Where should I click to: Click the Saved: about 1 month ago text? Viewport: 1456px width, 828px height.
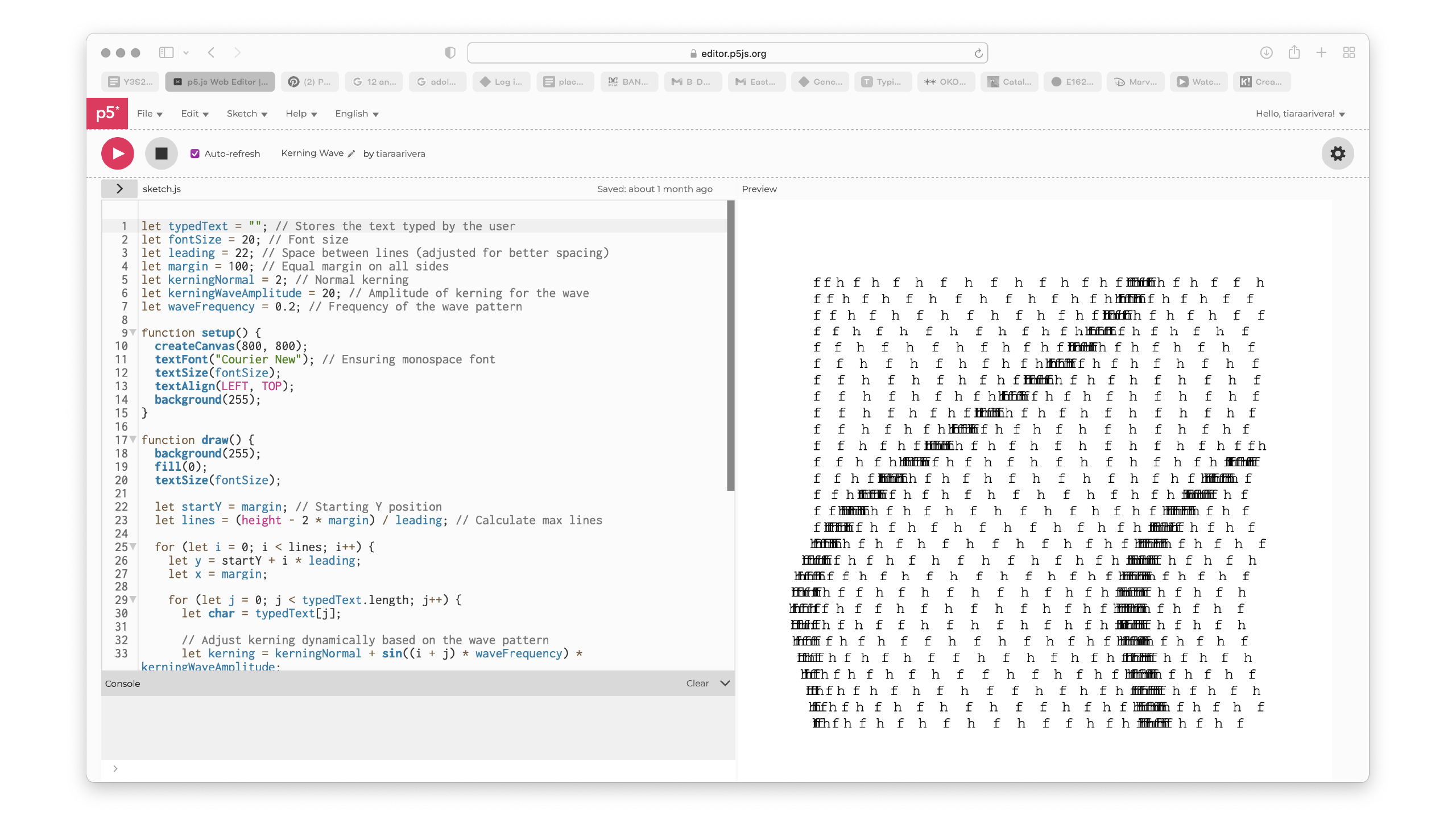[x=655, y=189]
